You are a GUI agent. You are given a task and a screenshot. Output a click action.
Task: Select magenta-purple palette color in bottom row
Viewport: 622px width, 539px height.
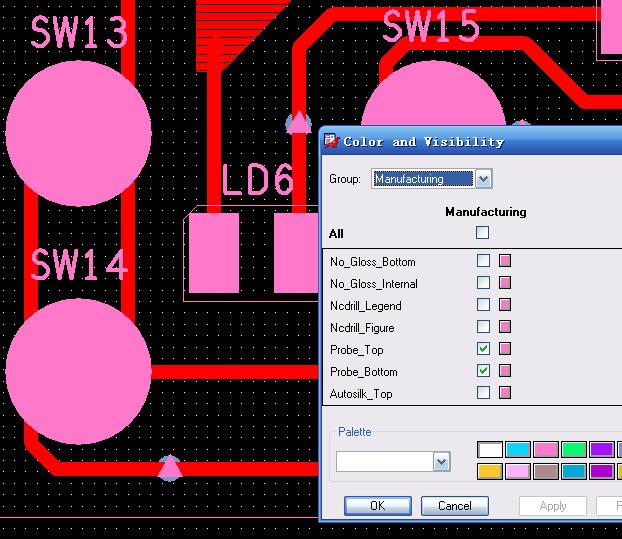[x=602, y=472]
